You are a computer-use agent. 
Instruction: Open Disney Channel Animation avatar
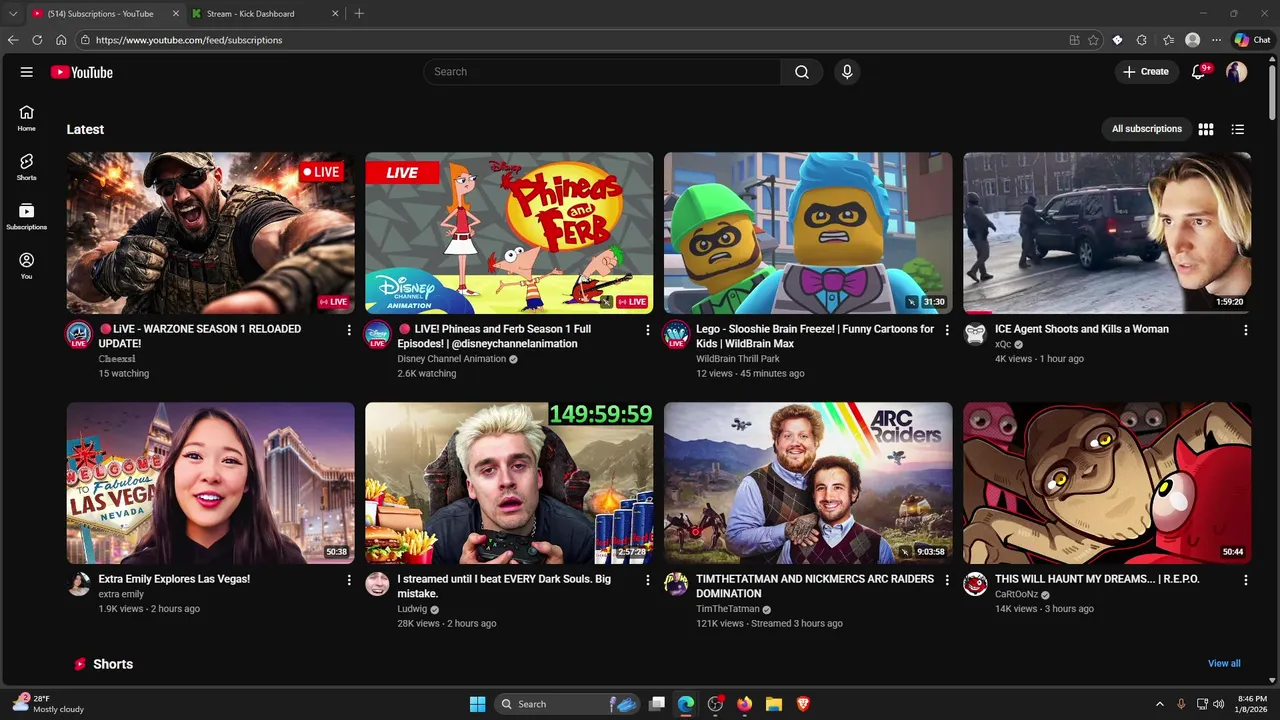377,334
